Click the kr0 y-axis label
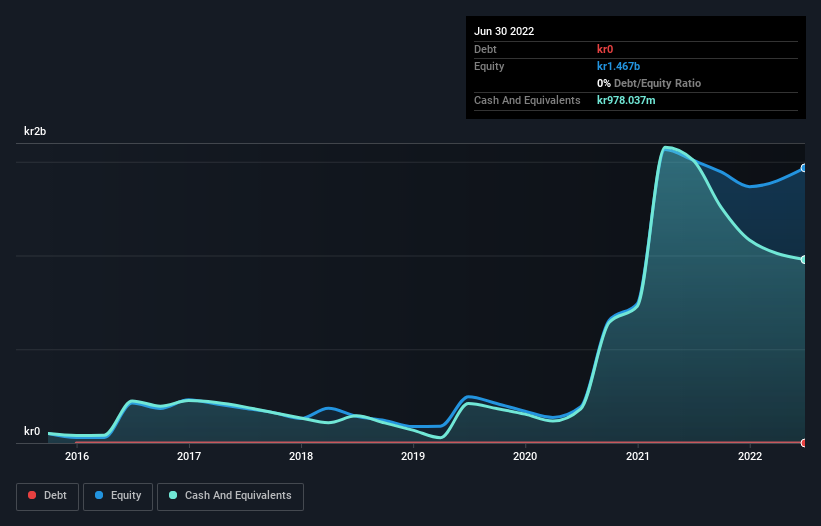 coord(32,431)
